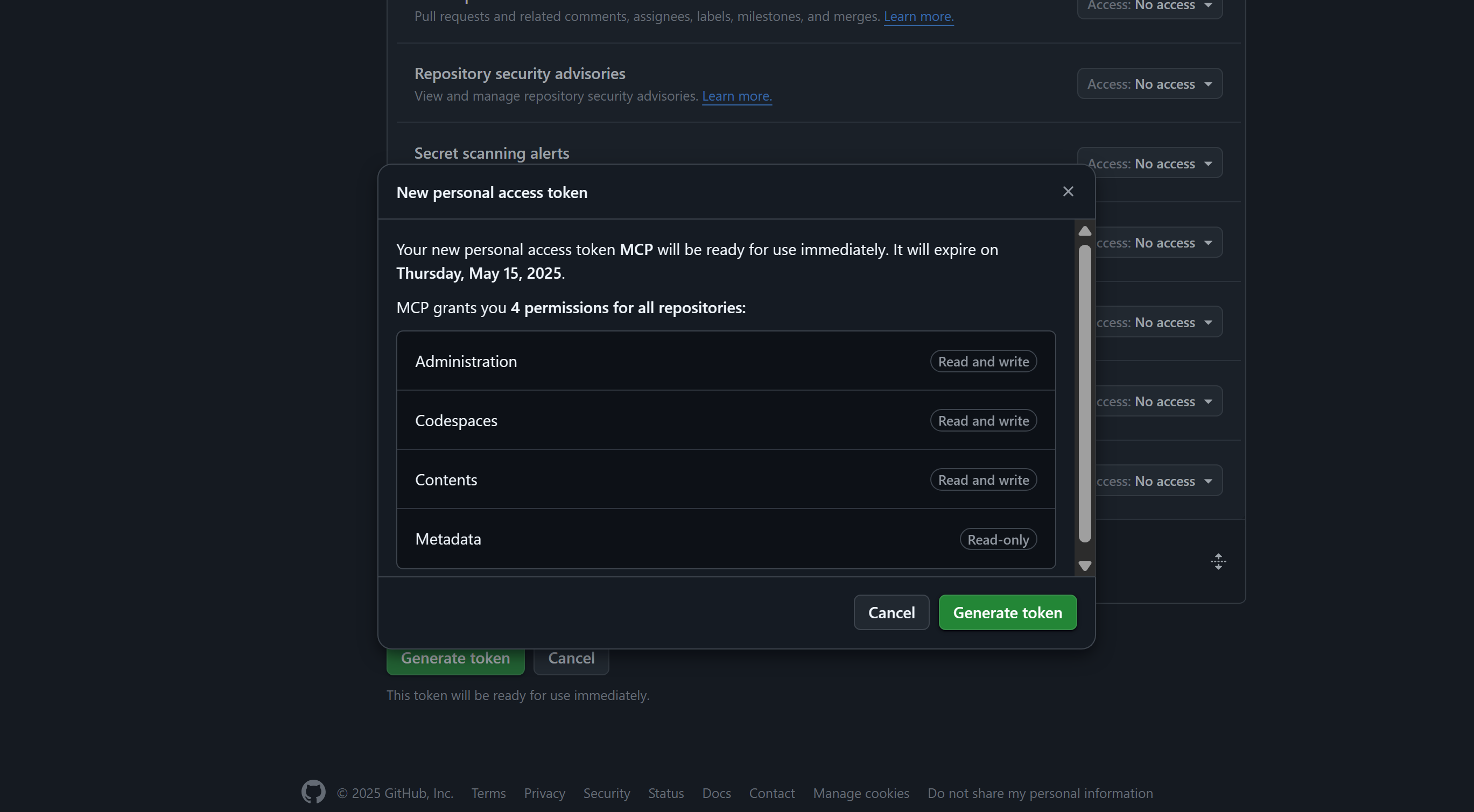Click the dialog's vertical scrollbar thumb
The image size is (1474, 812).
click(1084, 393)
